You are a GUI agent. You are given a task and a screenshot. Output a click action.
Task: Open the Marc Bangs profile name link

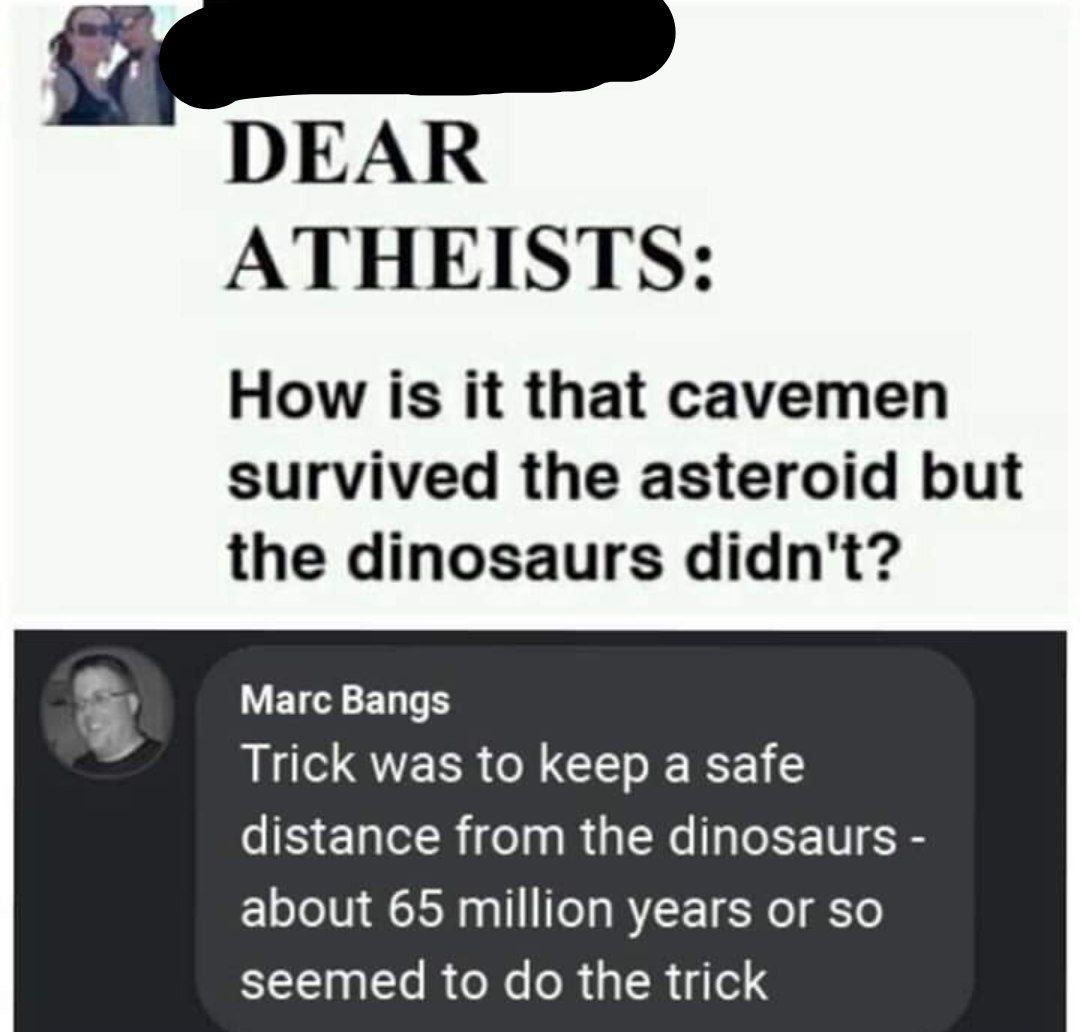(345, 701)
